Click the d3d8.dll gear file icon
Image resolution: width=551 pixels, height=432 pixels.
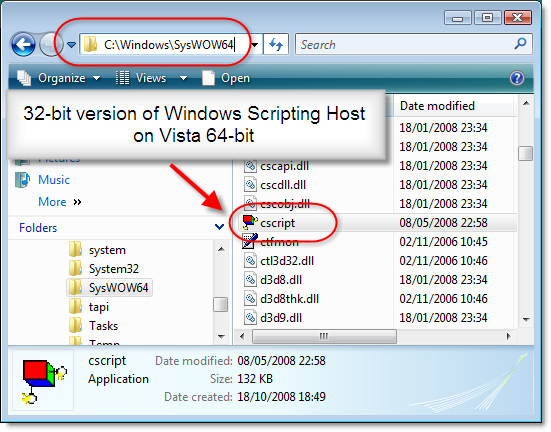click(x=250, y=279)
